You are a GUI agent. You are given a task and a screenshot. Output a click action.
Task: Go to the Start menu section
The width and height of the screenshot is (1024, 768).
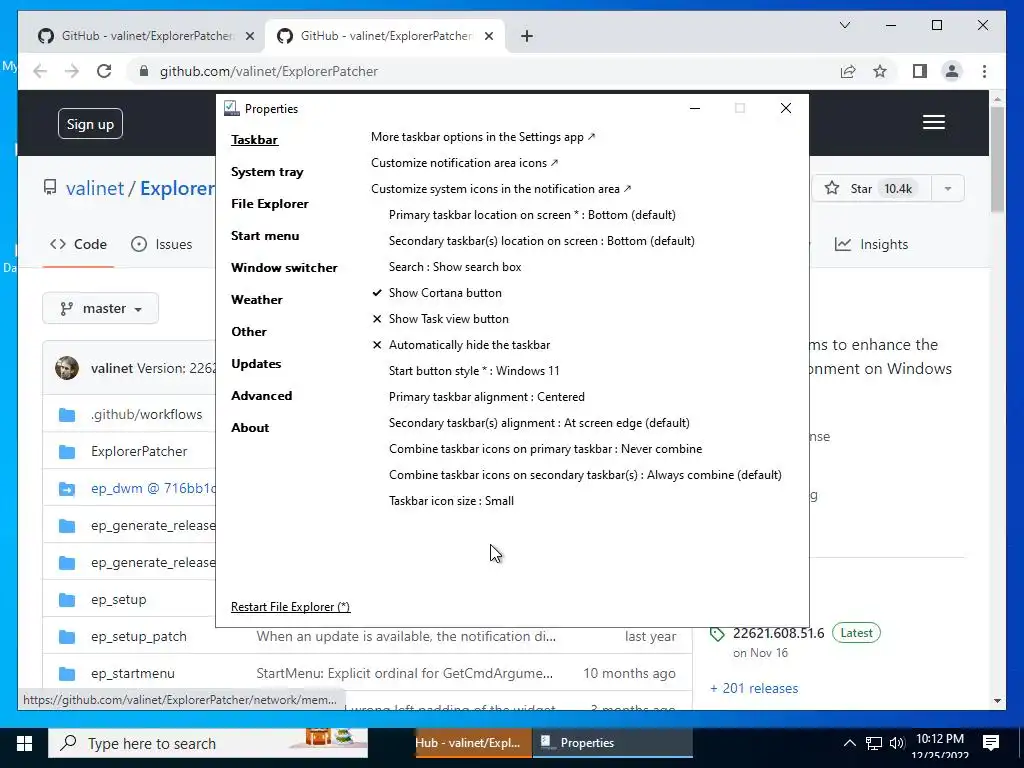pos(264,236)
